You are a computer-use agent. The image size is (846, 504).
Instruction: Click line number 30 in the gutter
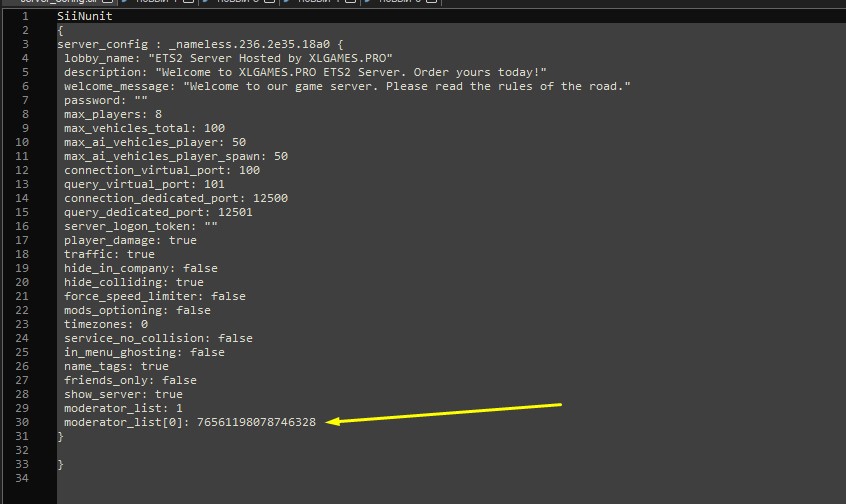pyautogui.click(x=21, y=422)
